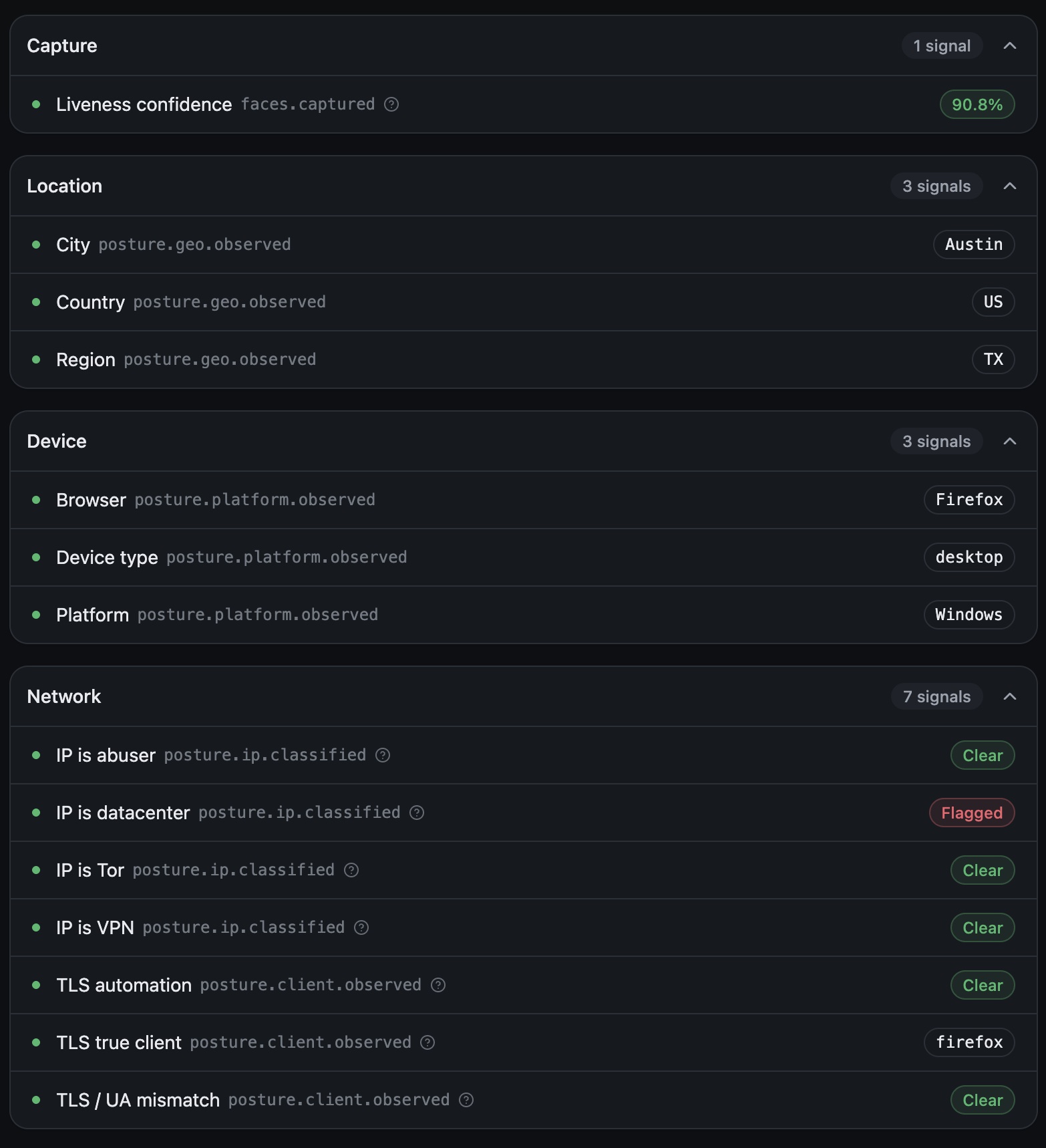Click the Firefox browser value
1046x1148 pixels.
point(969,500)
